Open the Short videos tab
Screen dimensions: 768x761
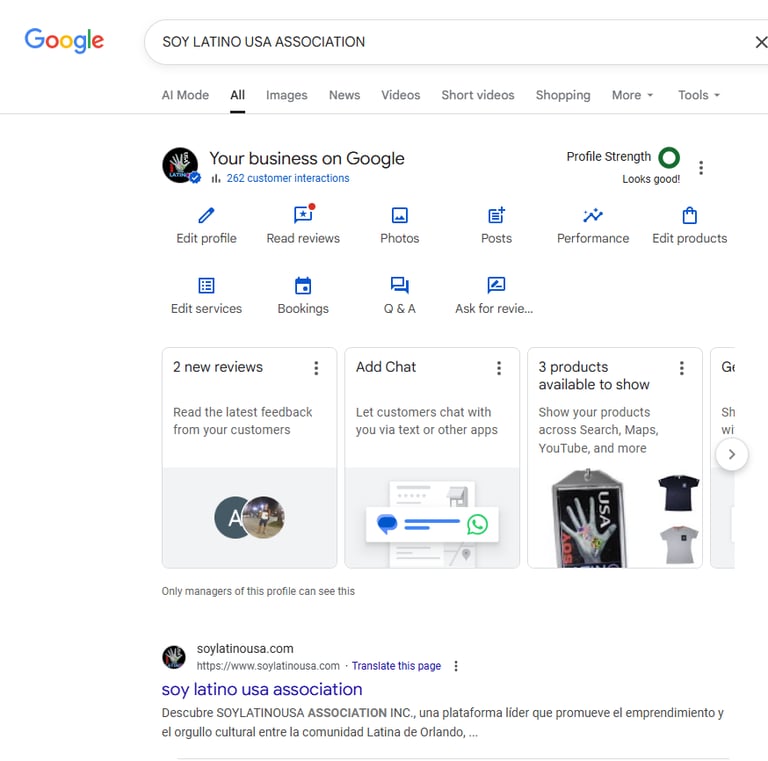478,95
